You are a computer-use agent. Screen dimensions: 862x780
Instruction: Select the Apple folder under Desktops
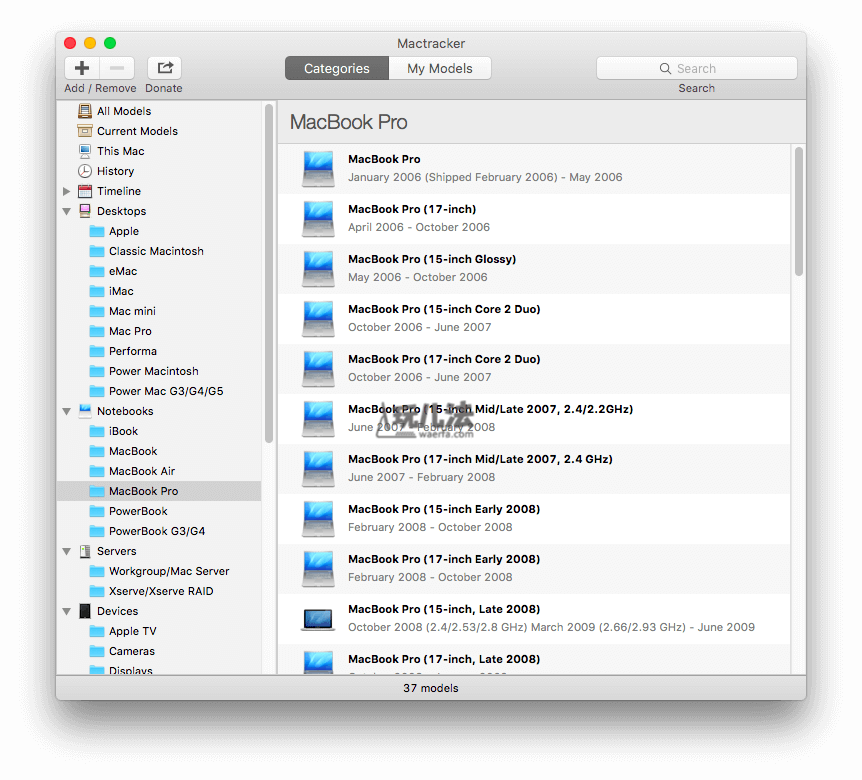pyautogui.click(x=159, y=231)
